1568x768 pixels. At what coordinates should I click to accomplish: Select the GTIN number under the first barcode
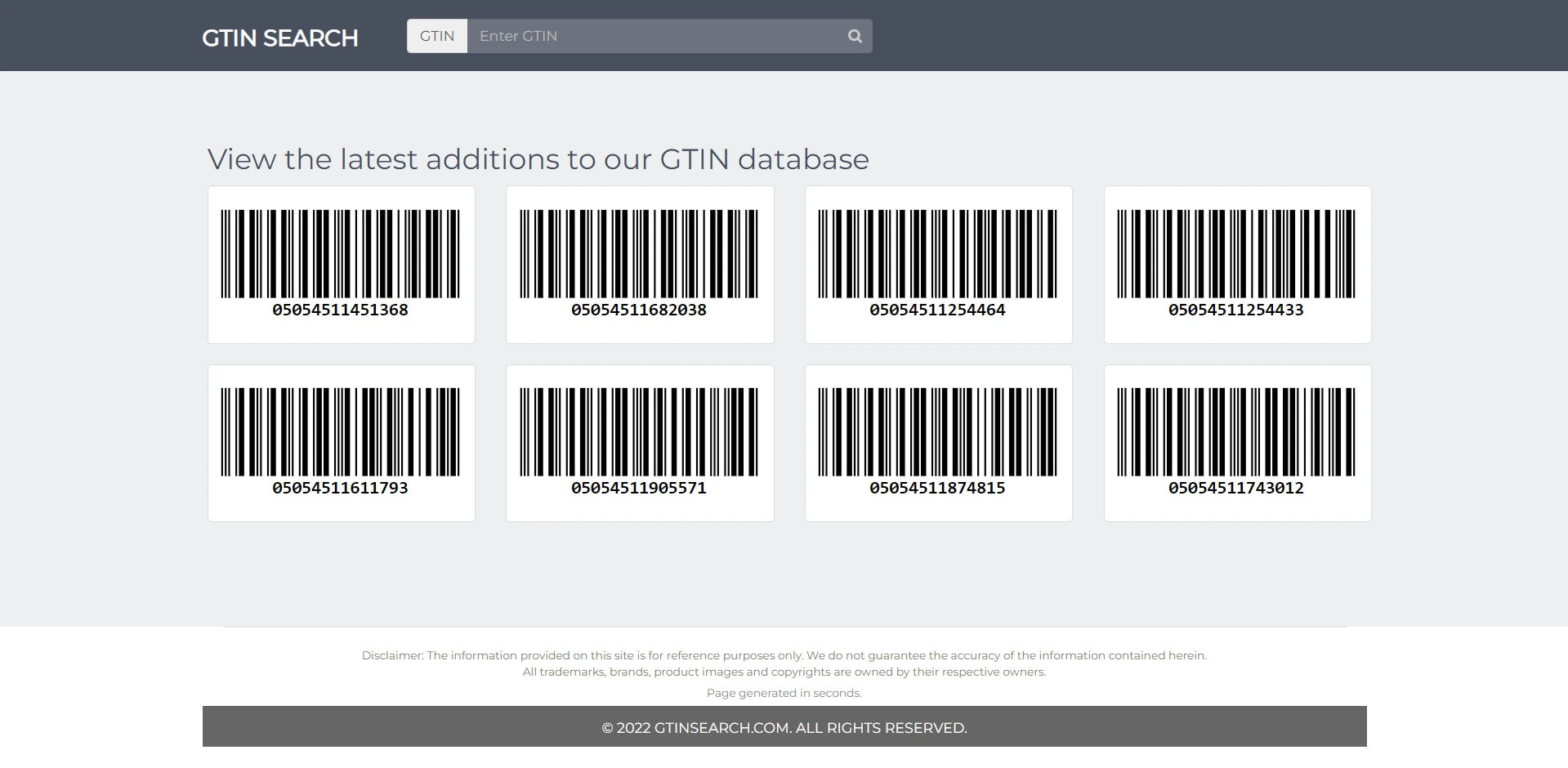(341, 310)
